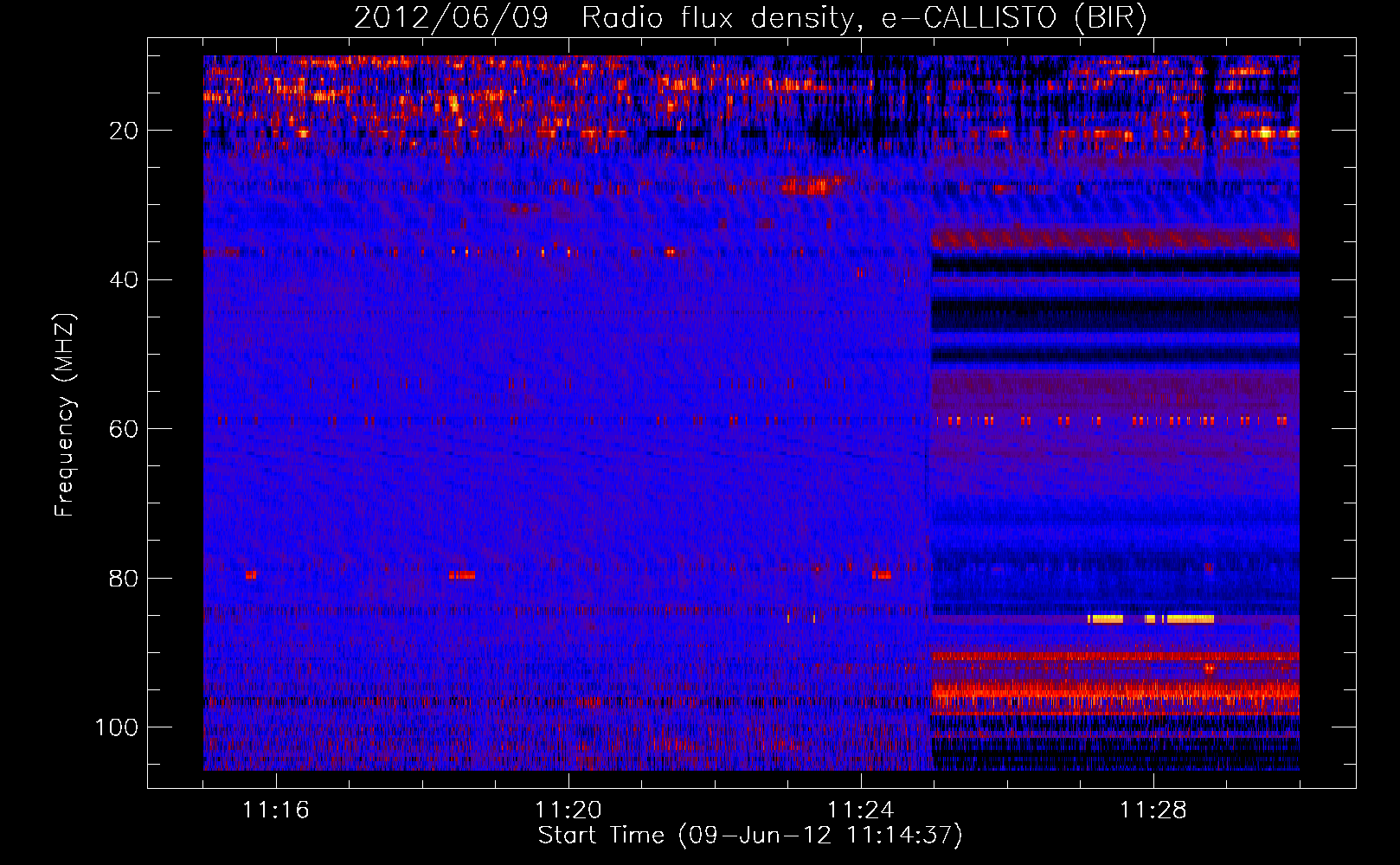The width and height of the screenshot is (1400, 865).
Task: Click the 'Start Time (09-Jun-12 11:14:37)' label
Action: (x=750, y=836)
